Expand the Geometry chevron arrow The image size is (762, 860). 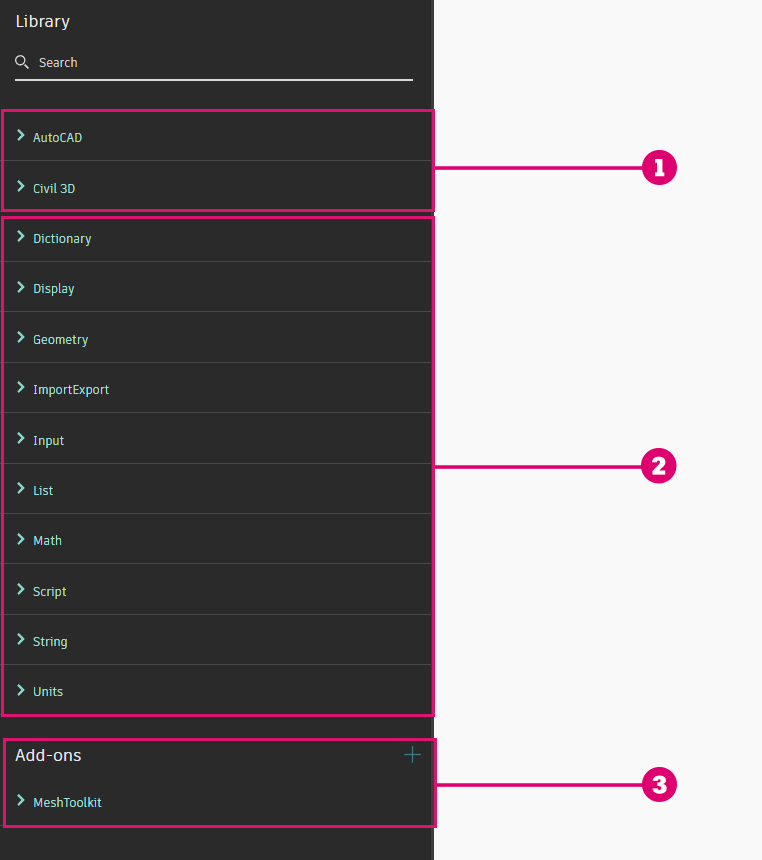[x=21, y=339]
